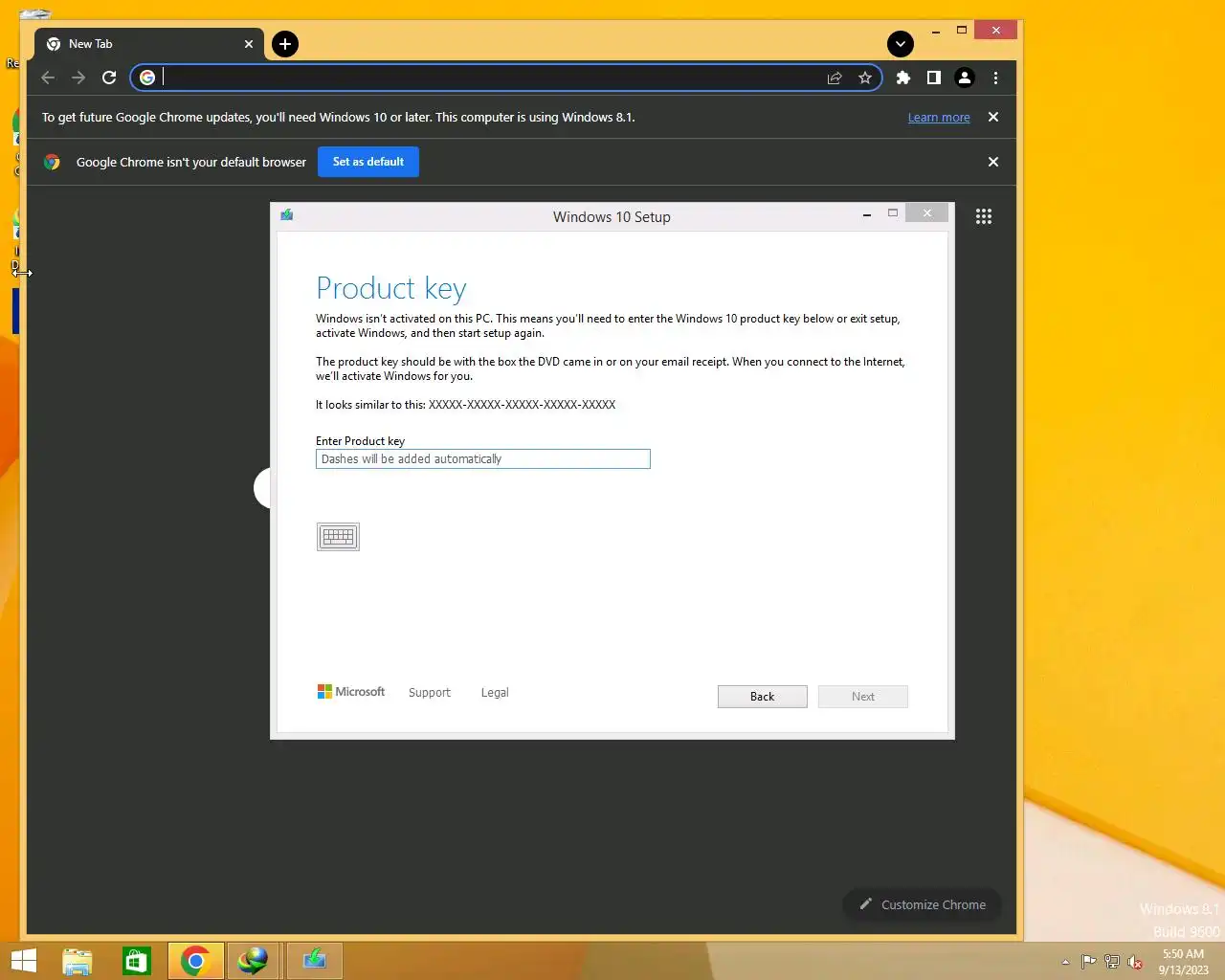Open Windows Store from taskbar
Image resolution: width=1225 pixels, height=980 pixels.
[137, 961]
